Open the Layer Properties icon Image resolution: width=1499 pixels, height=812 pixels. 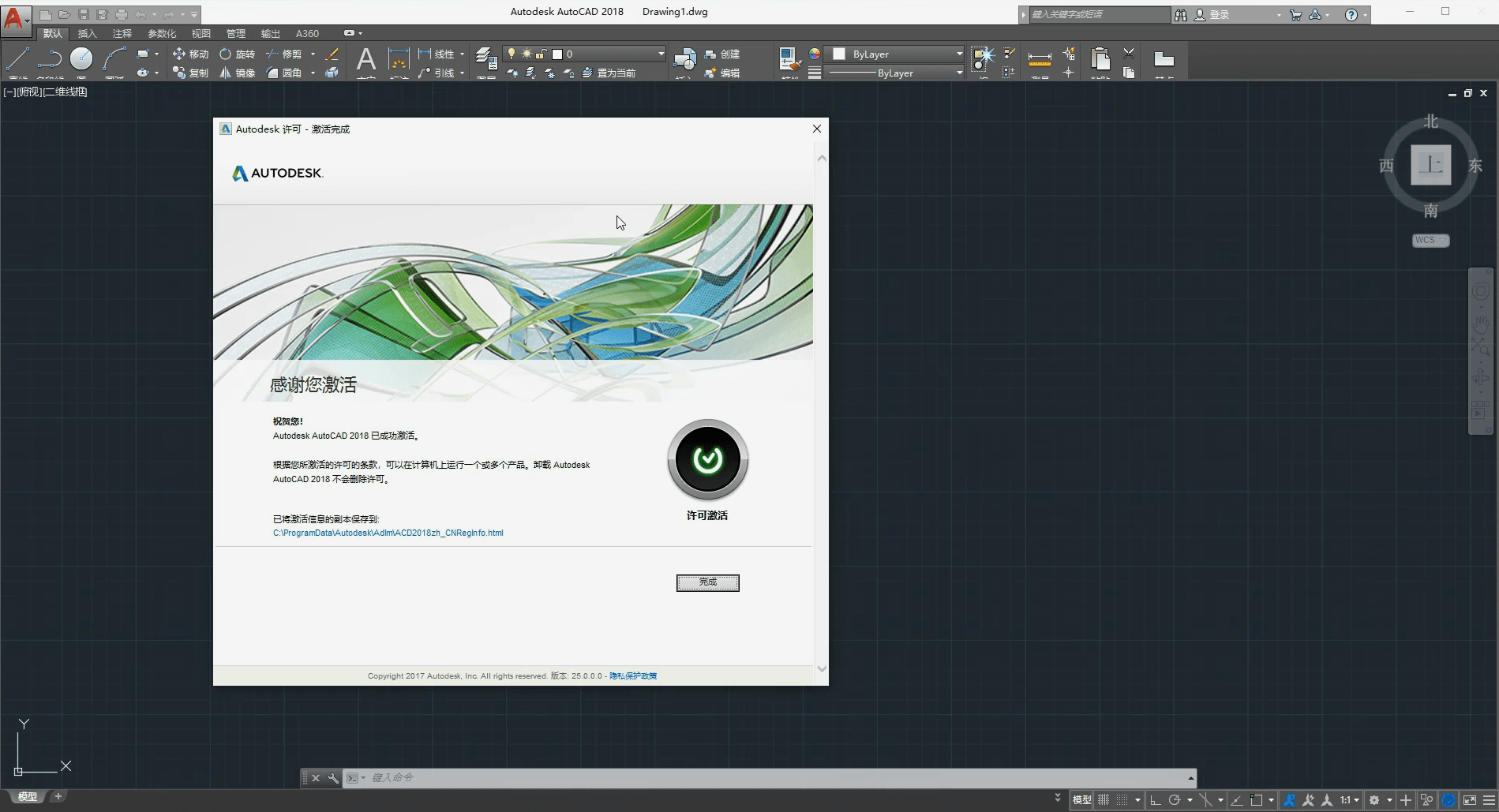point(486,58)
